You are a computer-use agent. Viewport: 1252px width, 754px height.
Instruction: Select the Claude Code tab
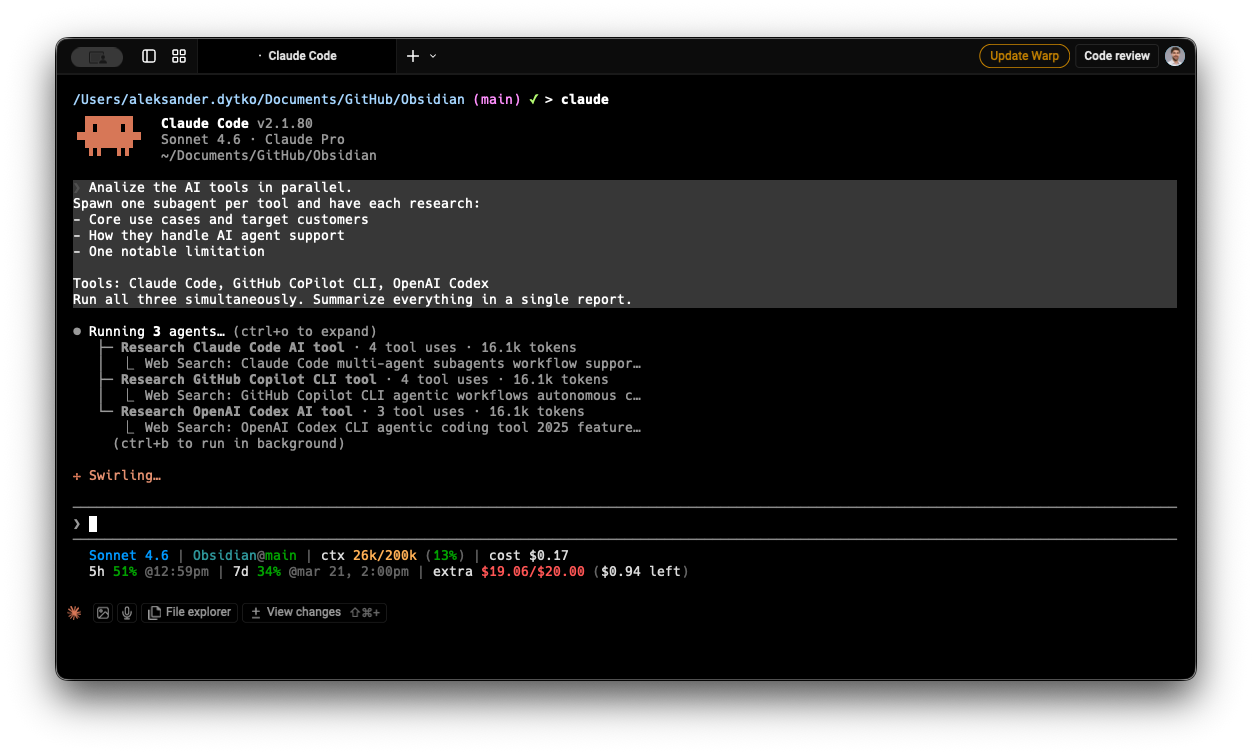[x=297, y=56]
